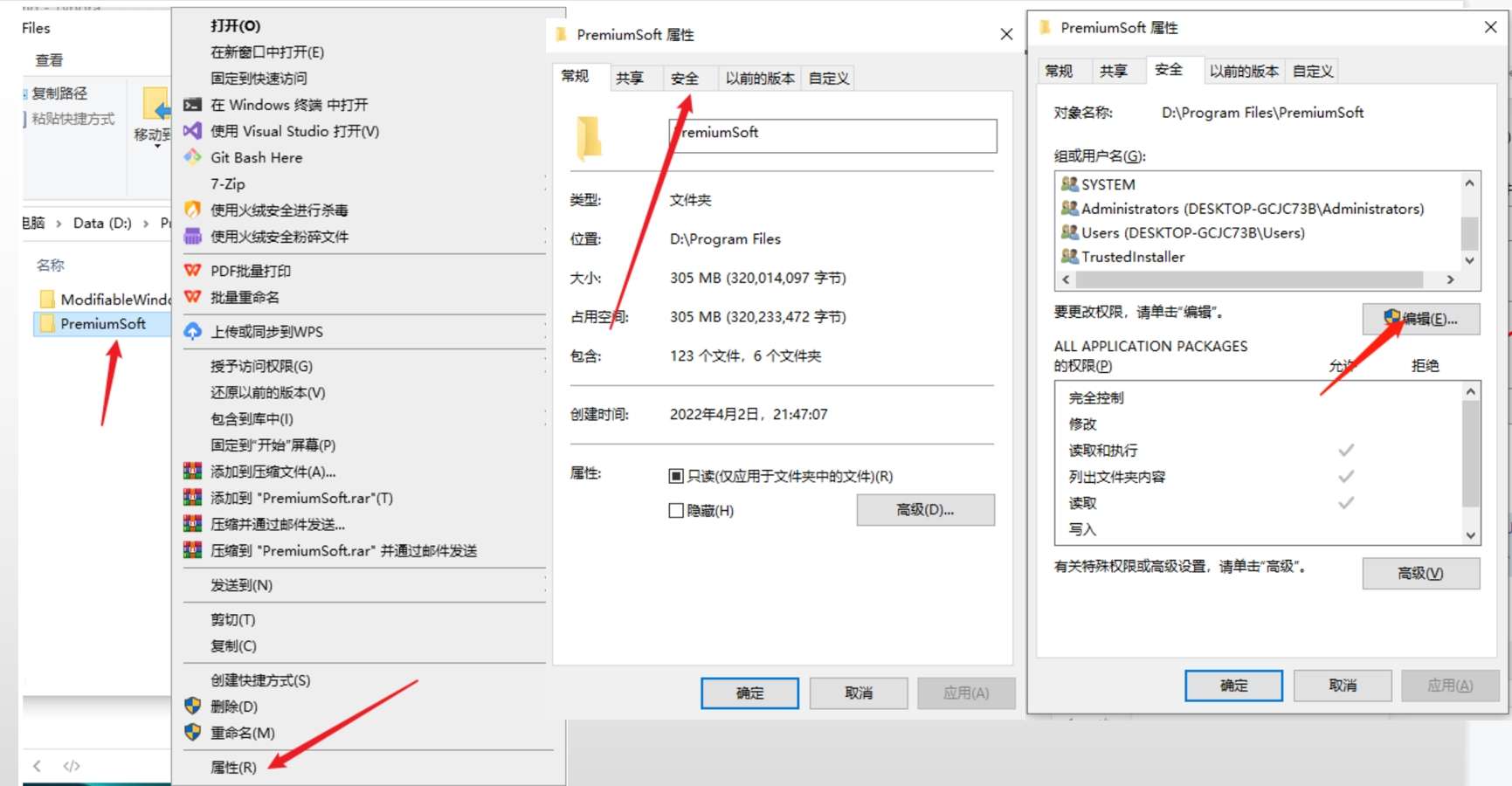Toggle the 只读 read-only checkbox

click(x=675, y=476)
